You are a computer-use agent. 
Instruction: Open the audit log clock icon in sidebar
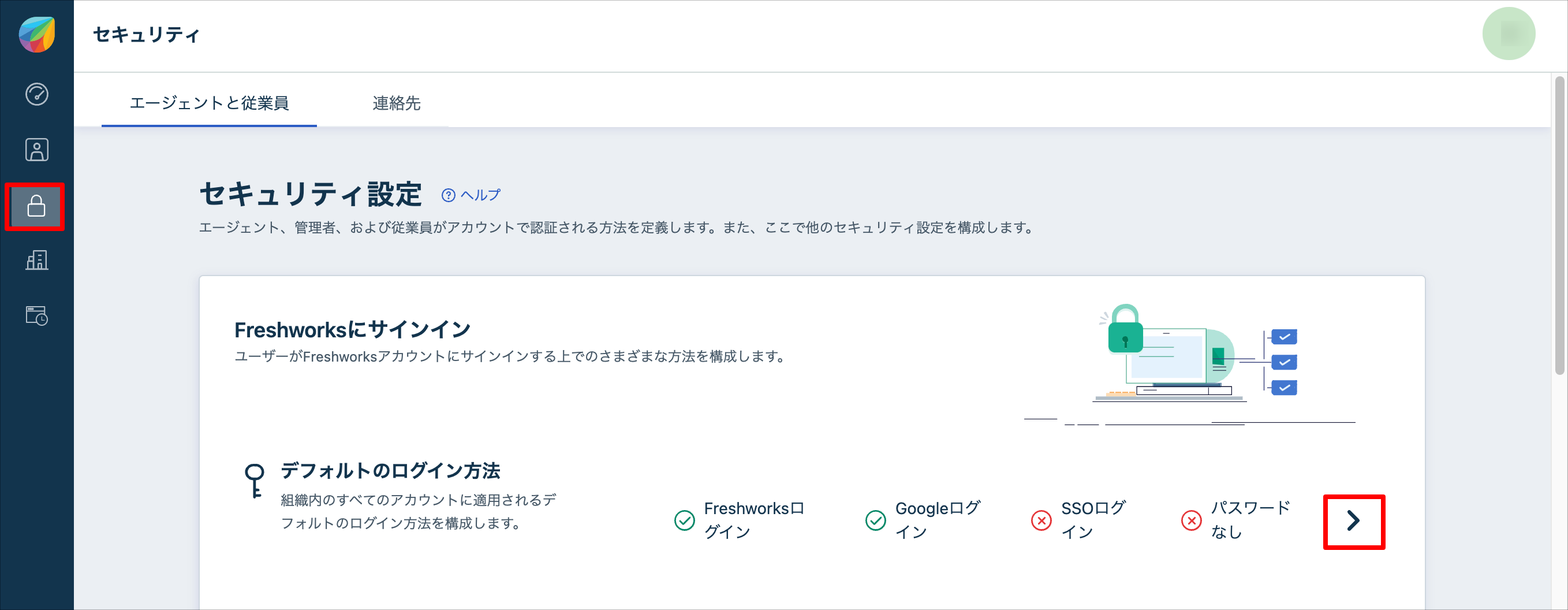click(x=36, y=315)
